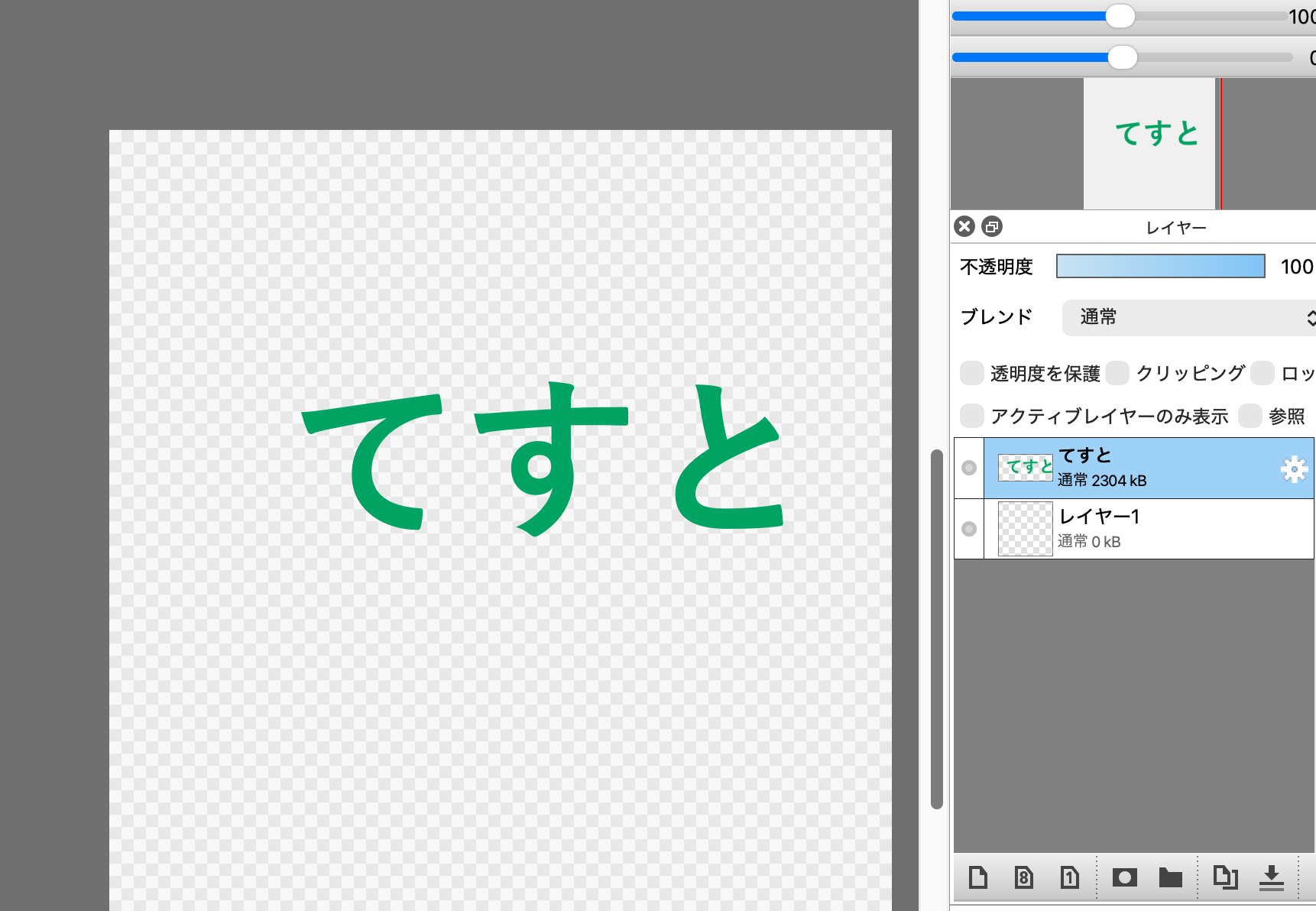This screenshot has width=1316, height=911.
Task: Create a new layer with the blank page icon
Action: pos(979,877)
